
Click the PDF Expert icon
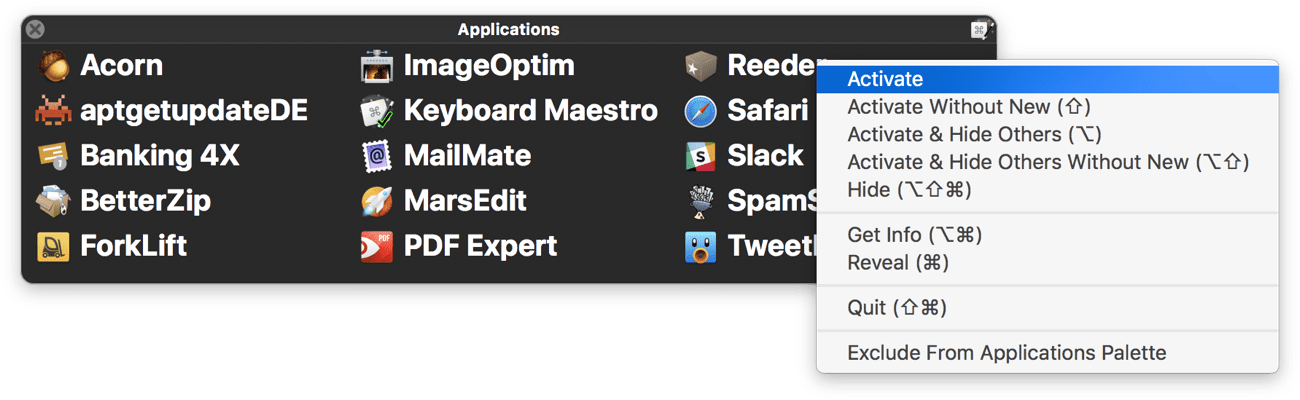tap(377, 246)
